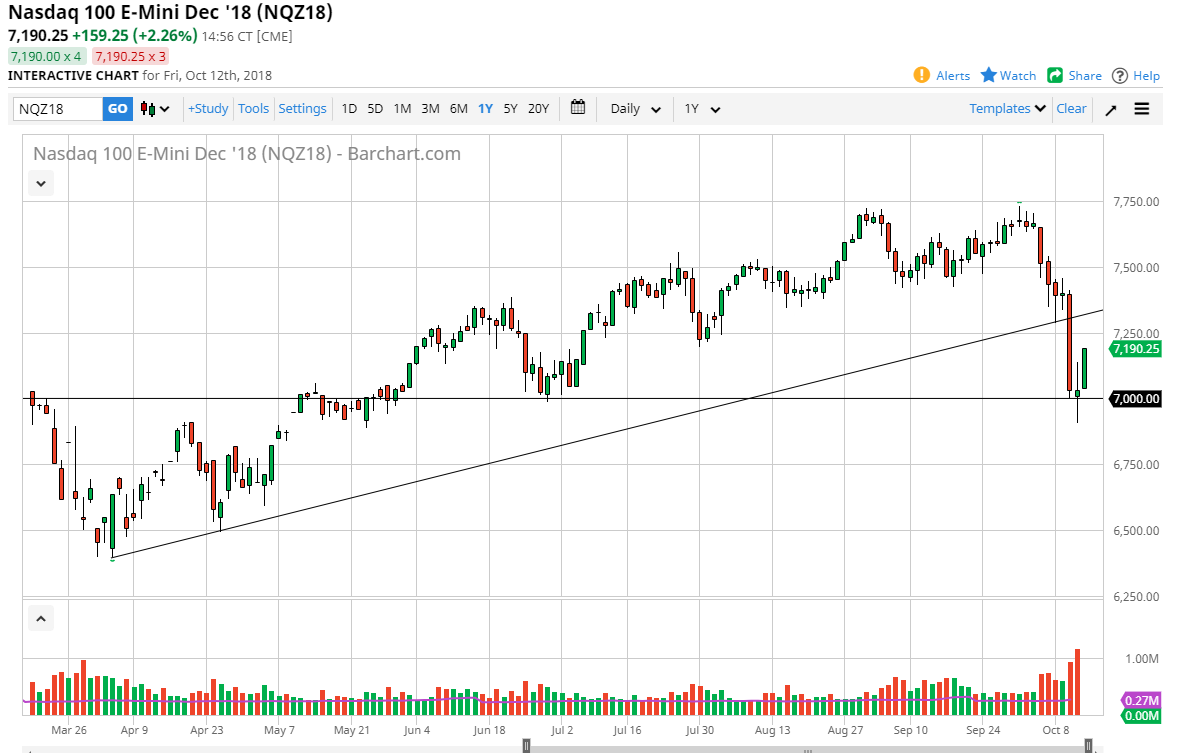
Task: Add symbol to Watch list star
Action: click(988, 75)
